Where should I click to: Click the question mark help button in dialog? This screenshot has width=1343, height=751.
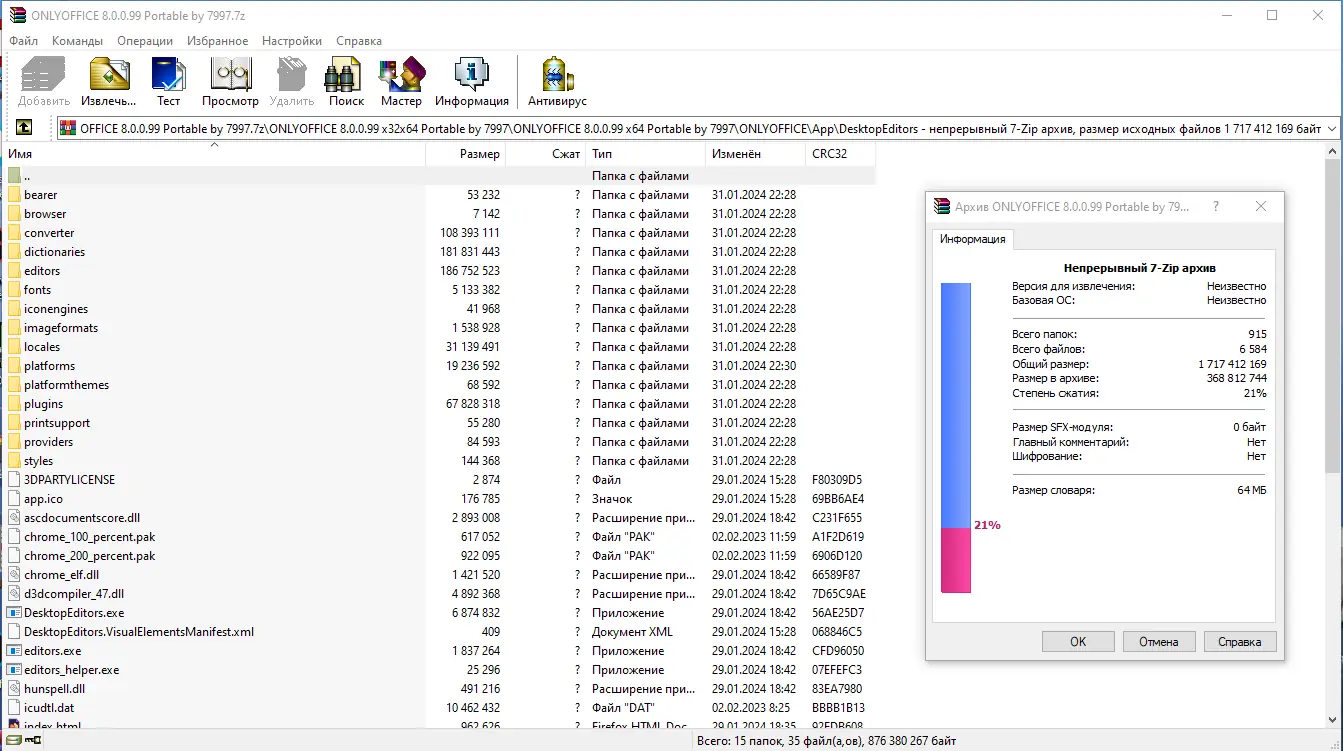[x=1216, y=207]
